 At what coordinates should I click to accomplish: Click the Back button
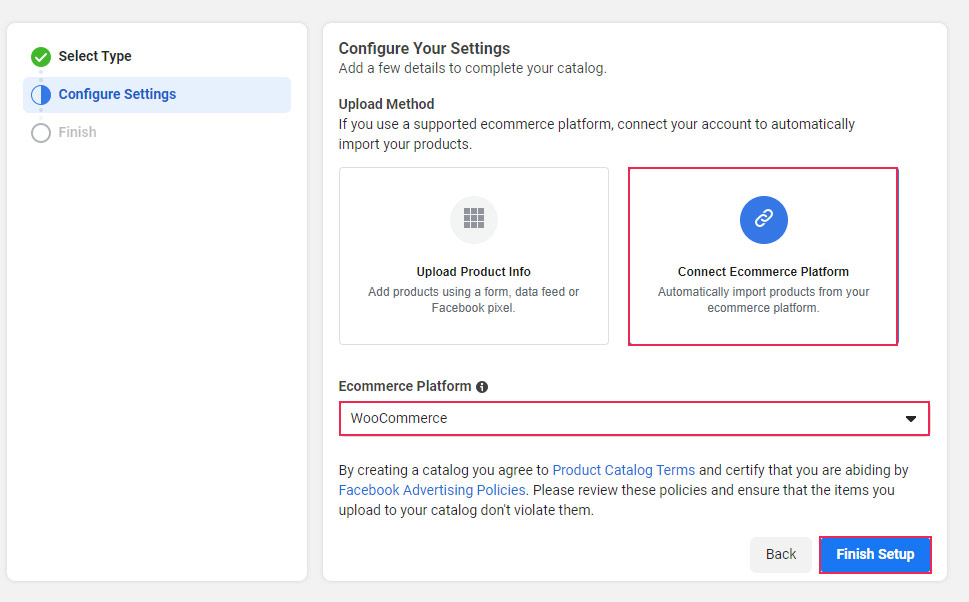[781, 554]
